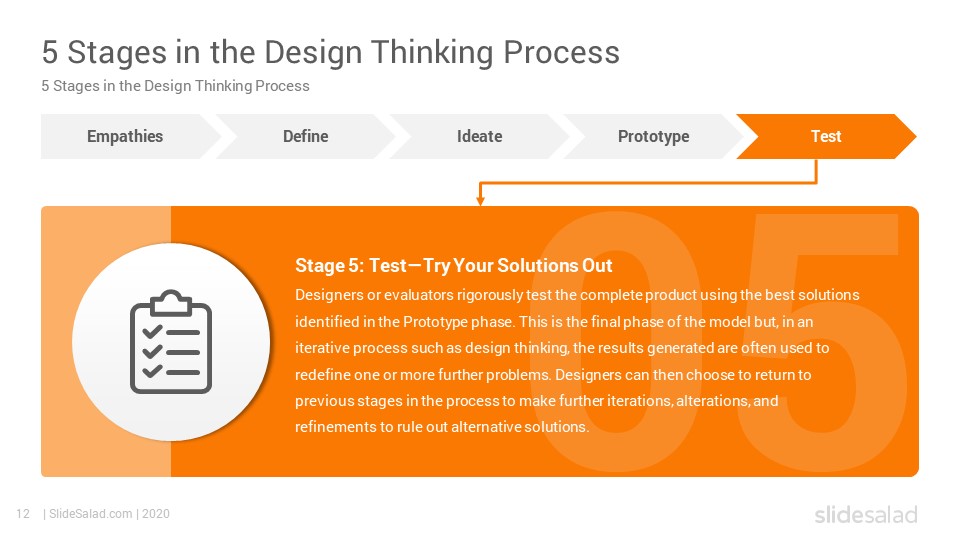Click the light orange left strip of panel
The image size is (960, 540).
(106, 342)
